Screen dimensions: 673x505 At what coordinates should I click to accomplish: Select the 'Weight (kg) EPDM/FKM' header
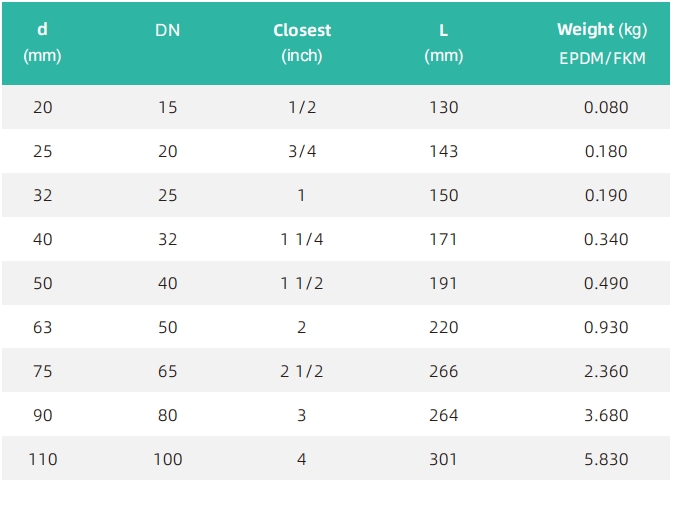coord(602,43)
